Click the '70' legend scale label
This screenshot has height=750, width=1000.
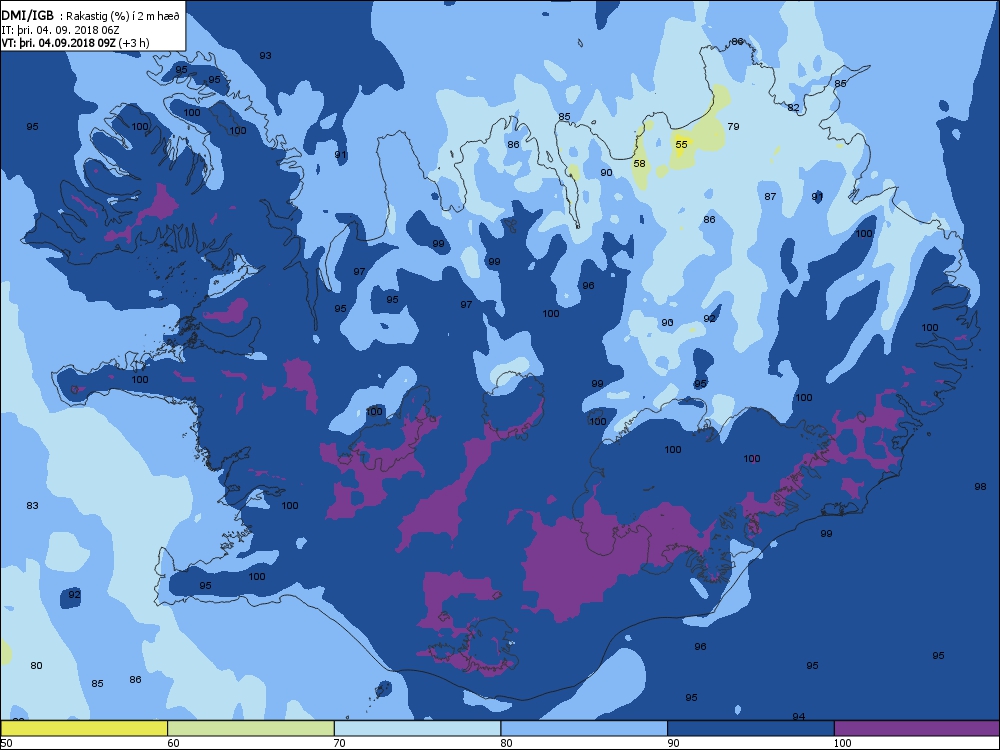340,743
